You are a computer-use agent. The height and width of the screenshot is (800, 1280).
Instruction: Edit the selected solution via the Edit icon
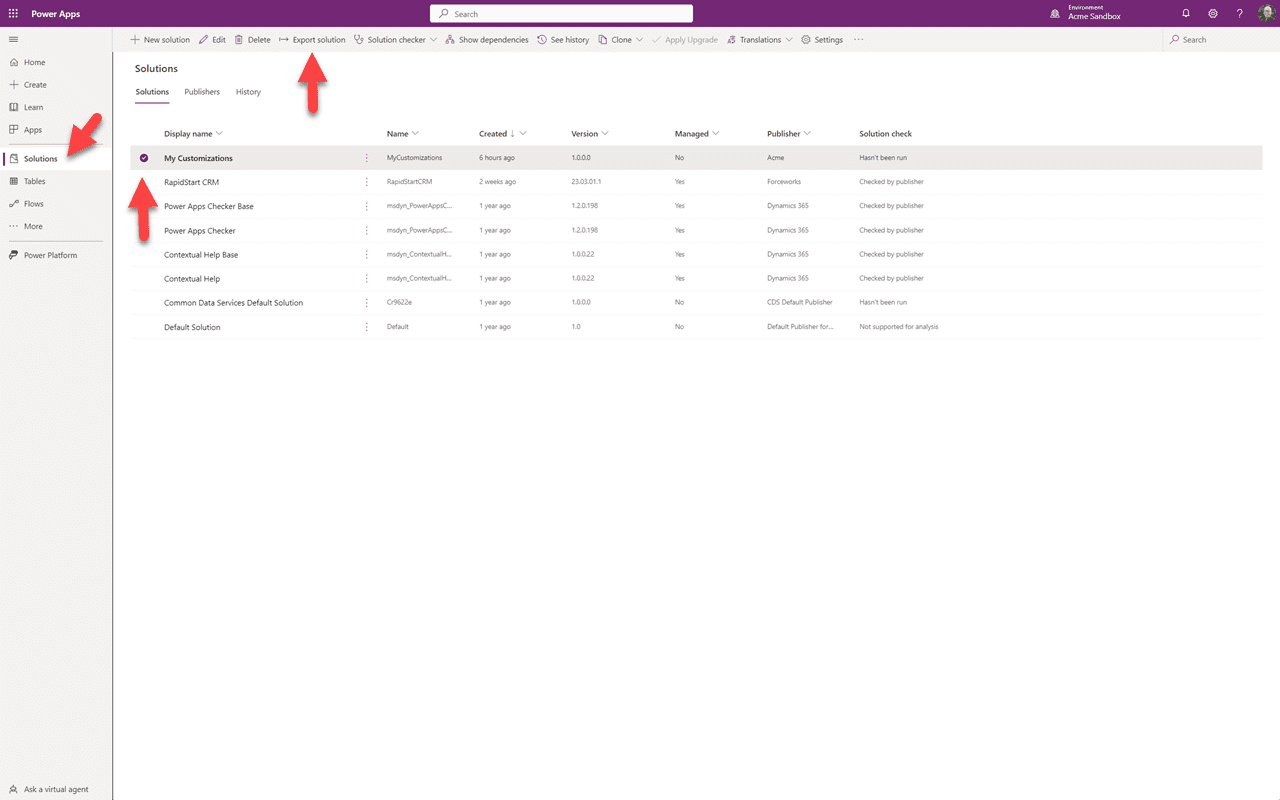[212, 39]
